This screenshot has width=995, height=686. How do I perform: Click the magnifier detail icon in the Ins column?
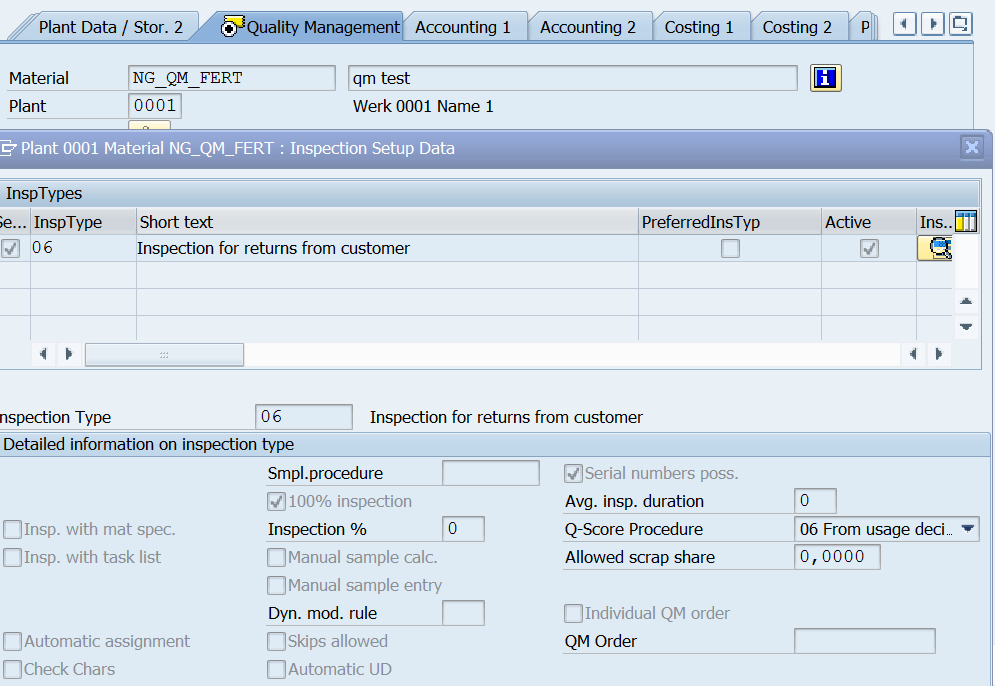coord(934,247)
